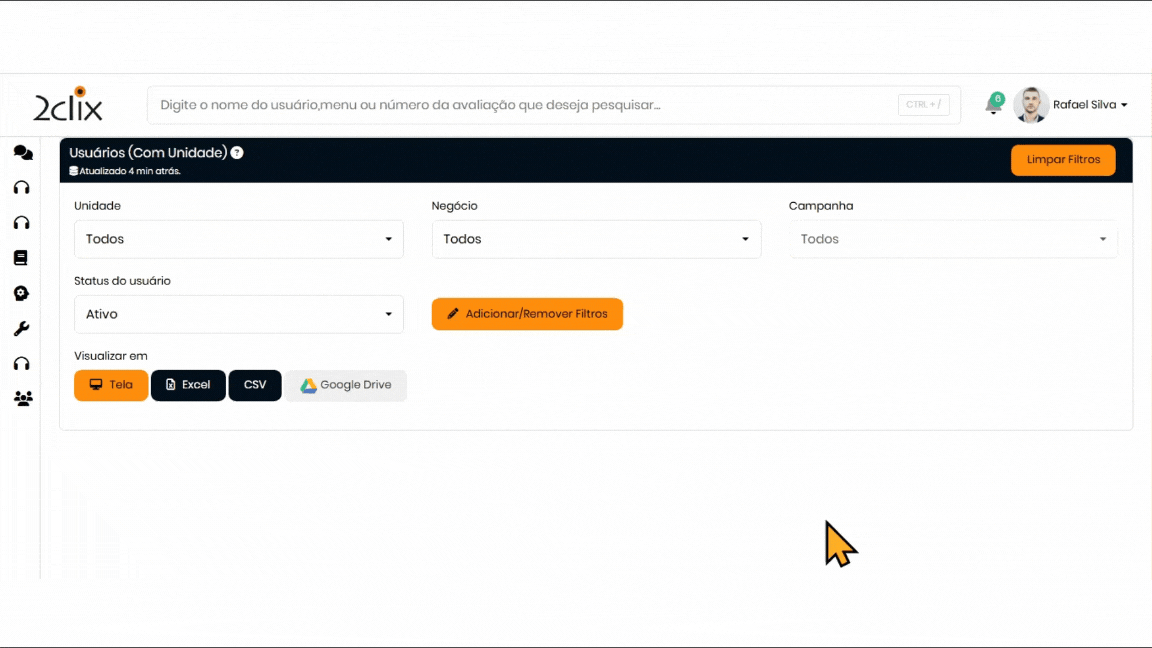1152x648 pixels.
Task: Open the Negócio dropdown
Action: tap(596, 239)
